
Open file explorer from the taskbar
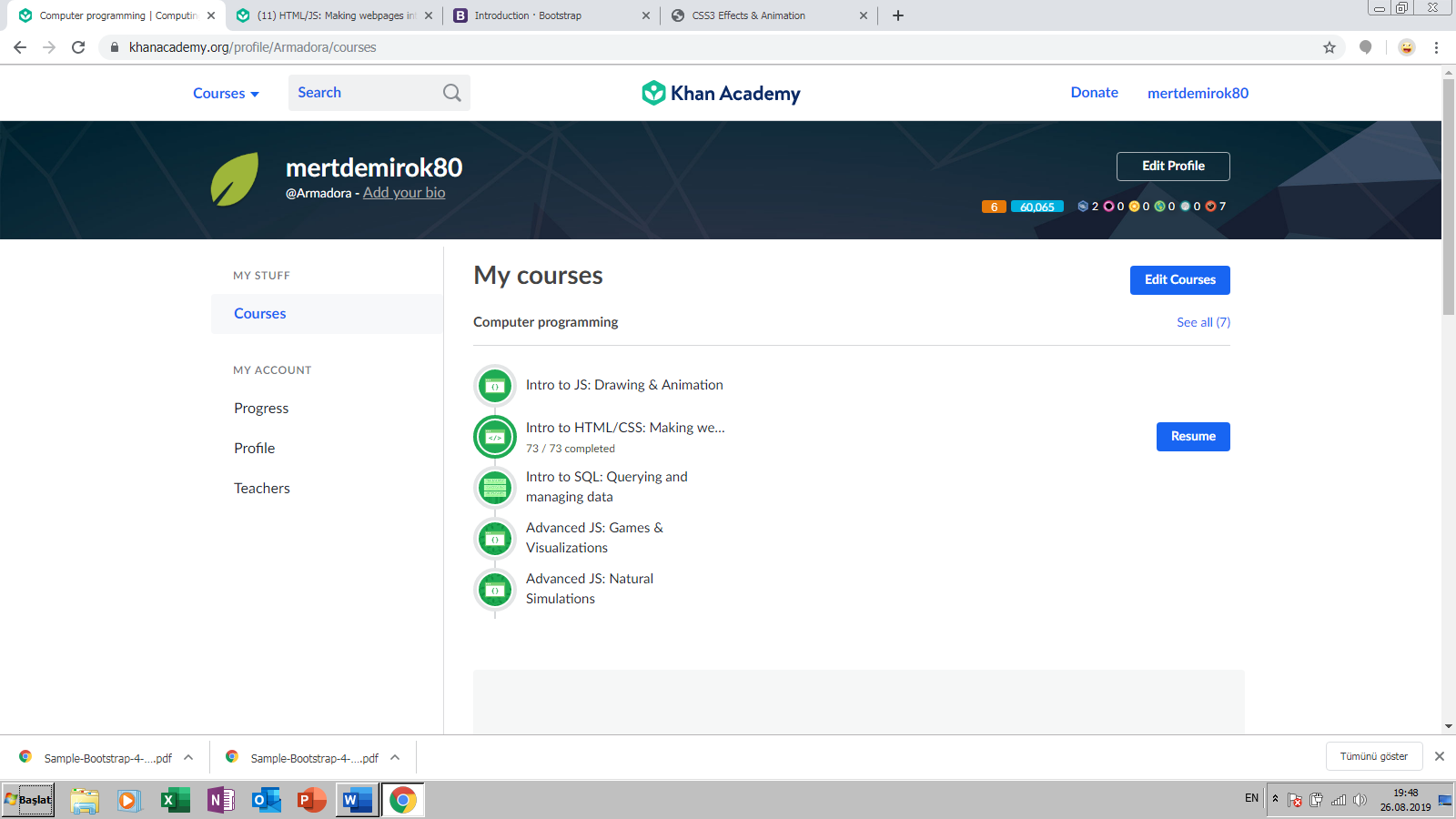tap(84, 800)
